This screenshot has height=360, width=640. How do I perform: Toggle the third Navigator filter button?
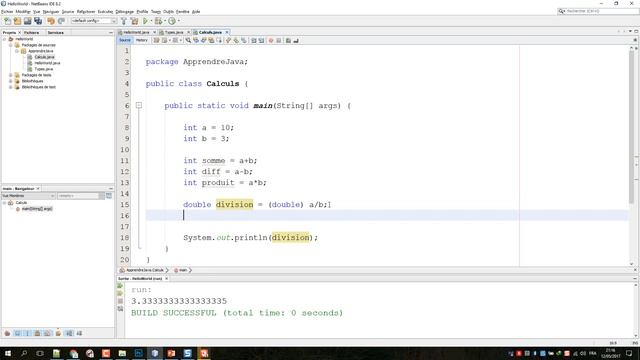[27, 333]
